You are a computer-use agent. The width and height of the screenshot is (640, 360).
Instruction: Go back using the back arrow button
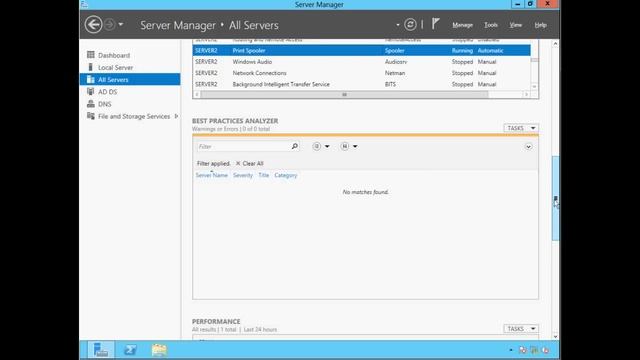pos(93,24)
